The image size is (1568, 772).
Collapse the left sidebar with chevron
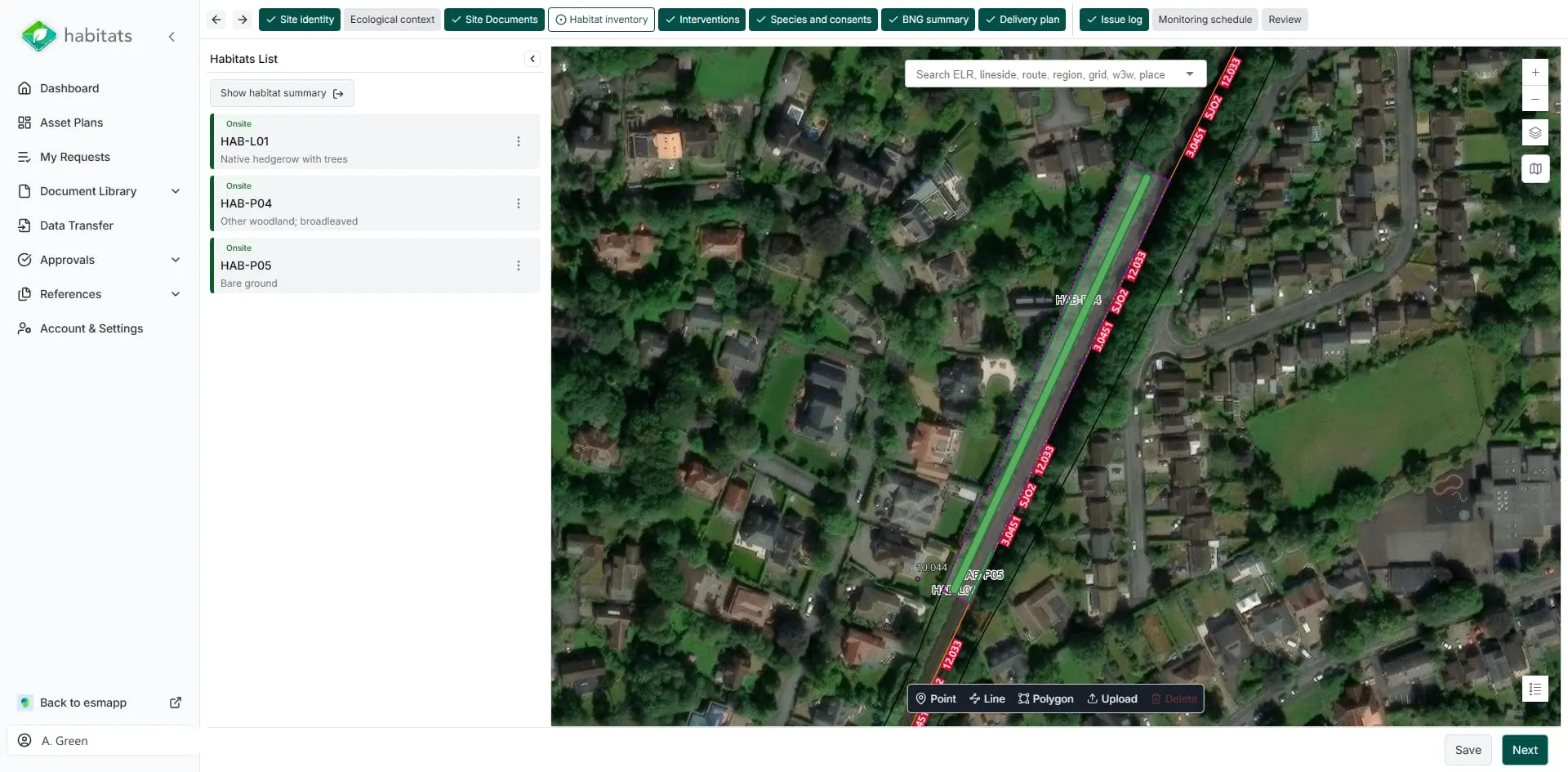[171, 37]
